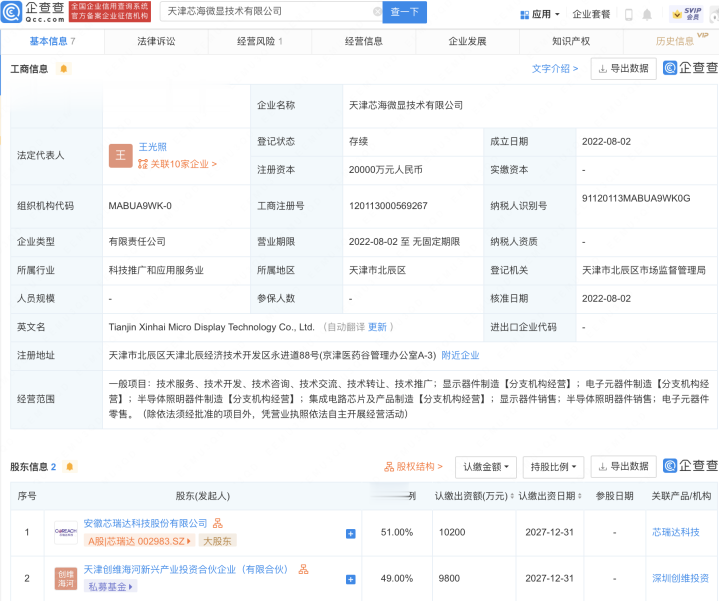Switch to the 经营信息 tab
Image resolution: width=719 pixels, height=601 pixels.
[x=364, y=42]
